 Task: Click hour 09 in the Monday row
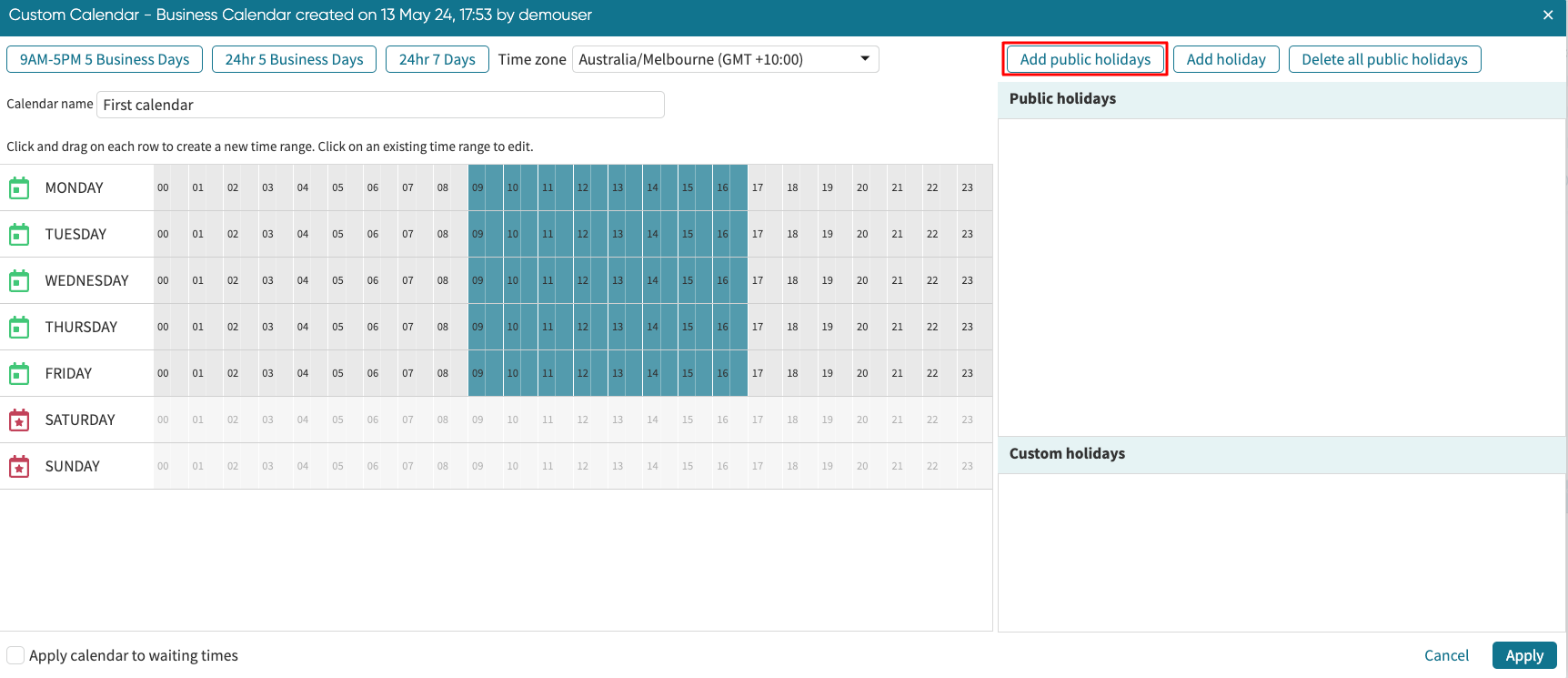pos(477,188)
